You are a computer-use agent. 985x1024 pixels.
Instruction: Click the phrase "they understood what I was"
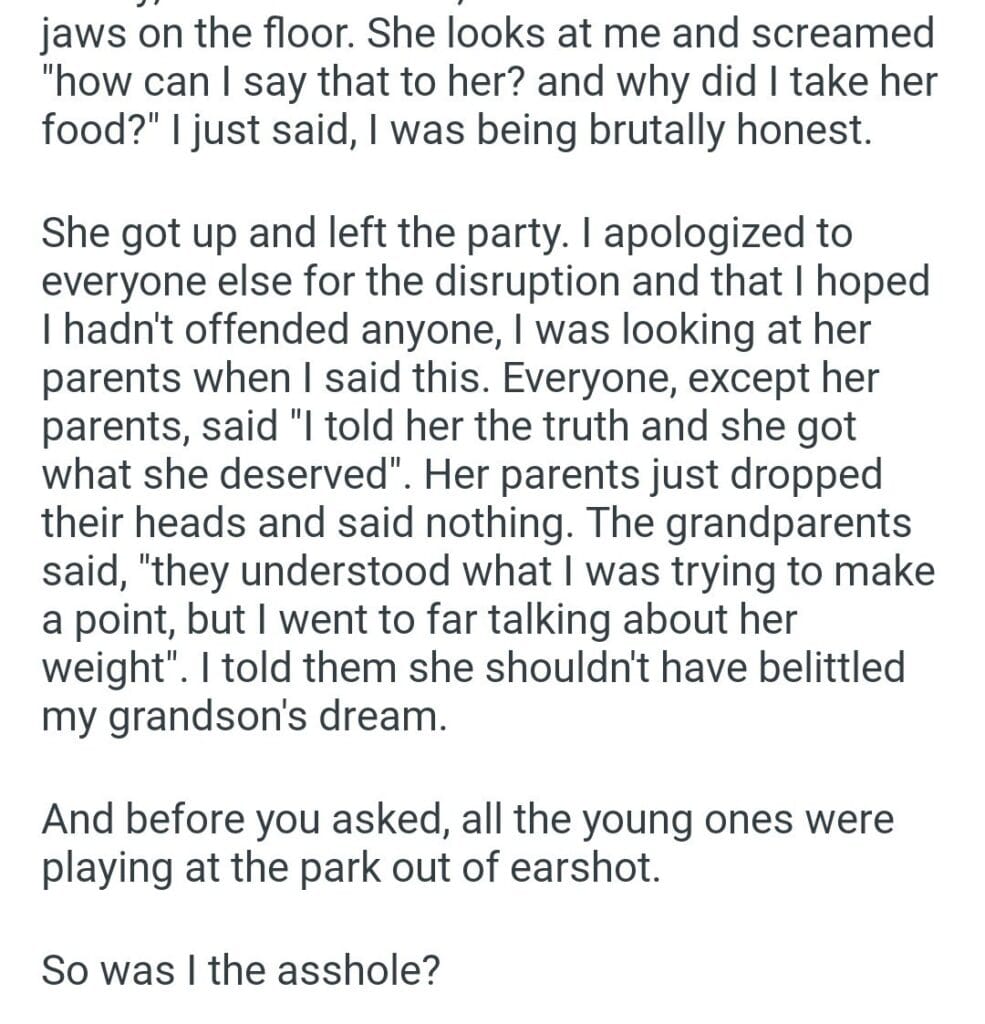[x=392, y=570]
